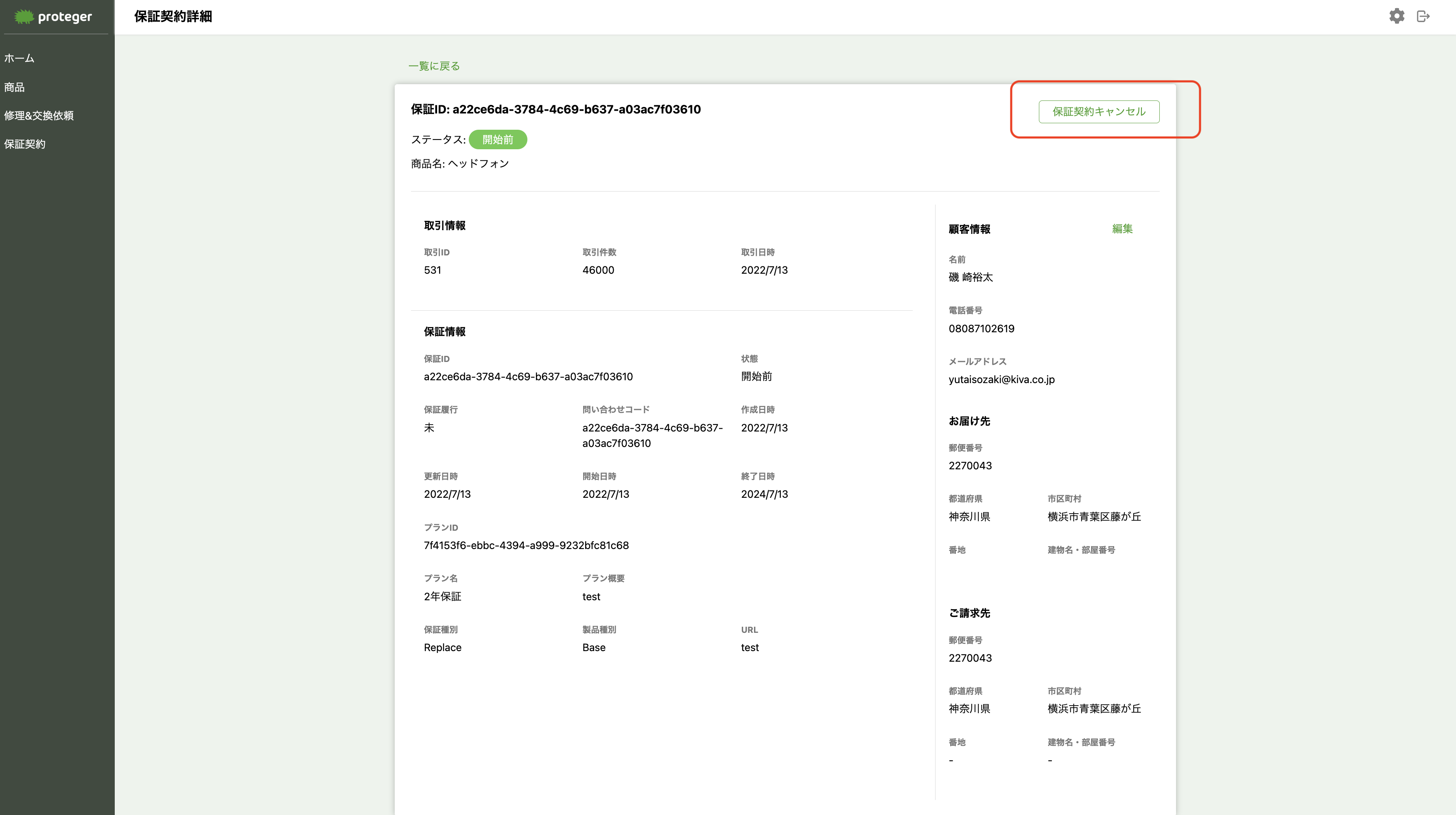Click the 保証契約詳細 page title
1456x815 pixels.
[173, 16]
